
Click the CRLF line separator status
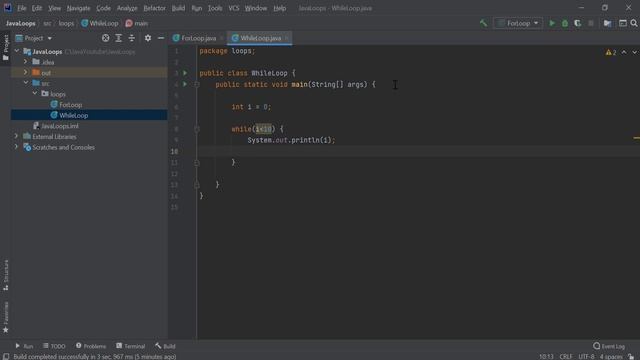click(x=566, y=357)
